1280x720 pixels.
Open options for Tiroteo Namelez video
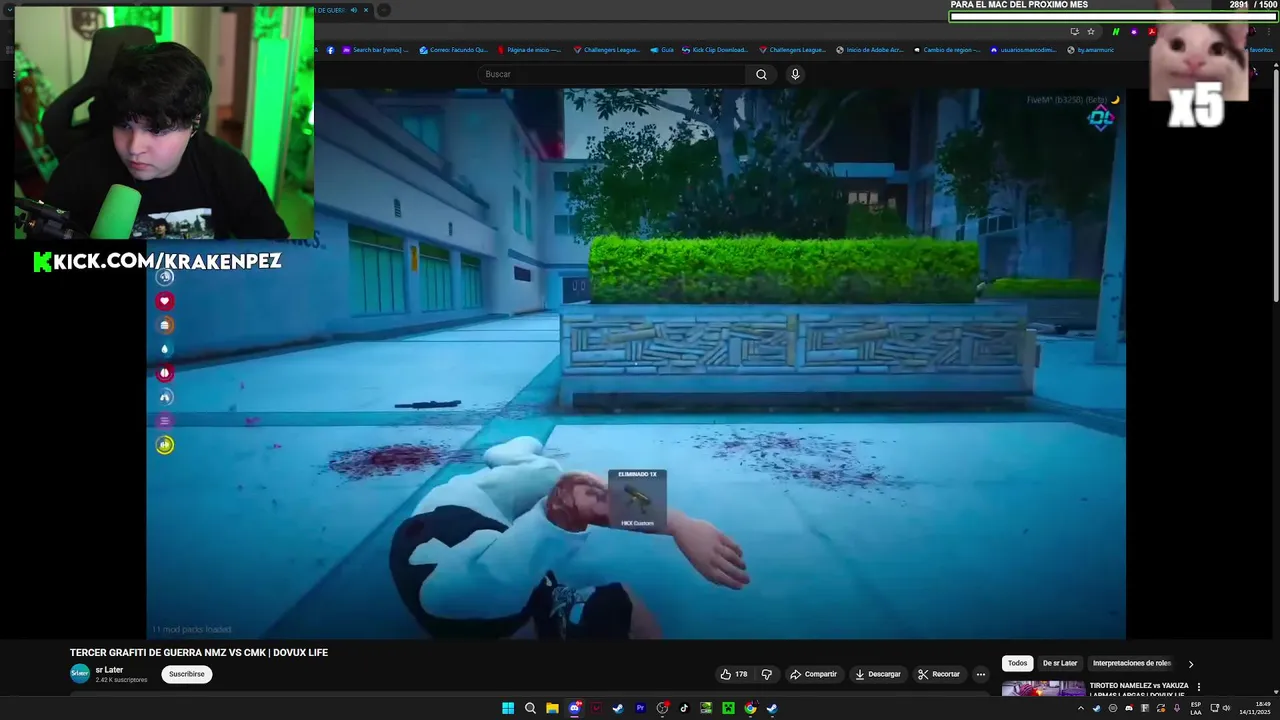1199,687
